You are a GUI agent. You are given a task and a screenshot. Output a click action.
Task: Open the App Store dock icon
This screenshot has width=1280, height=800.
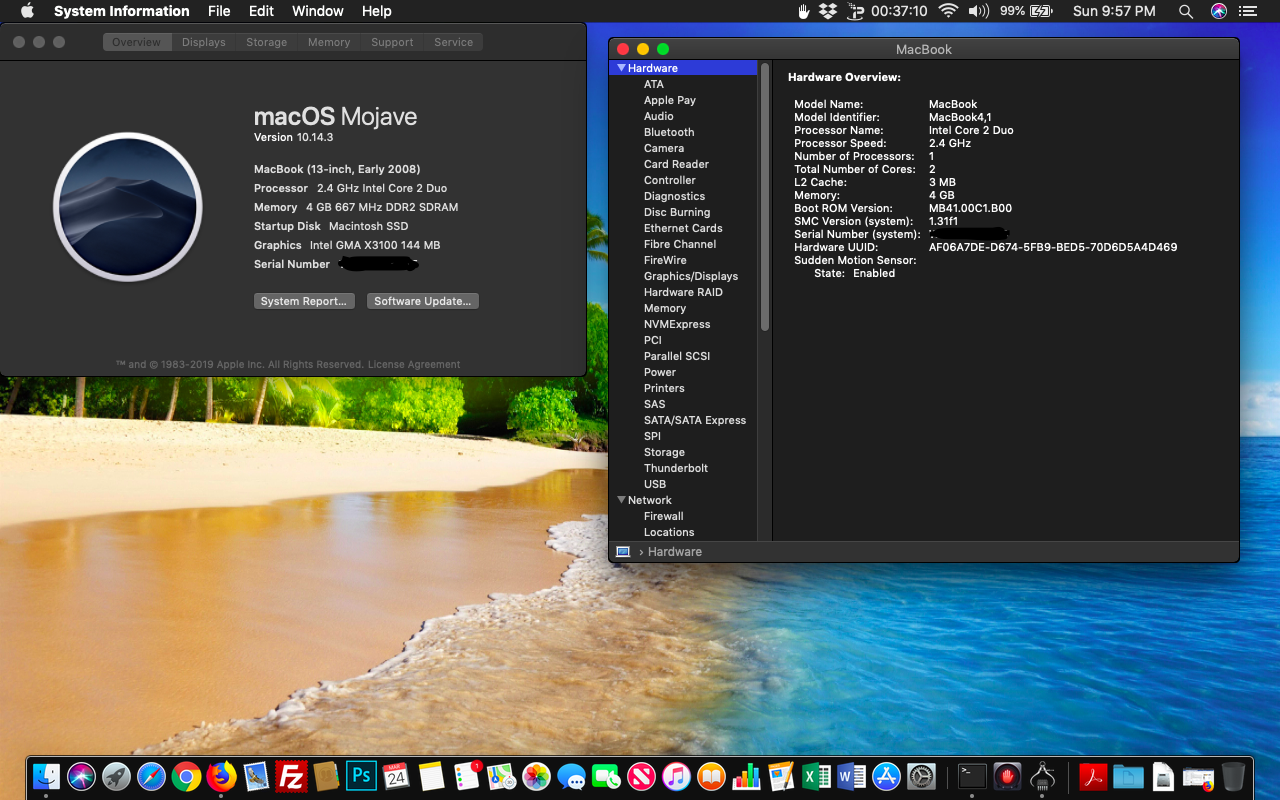click(887, 776)
